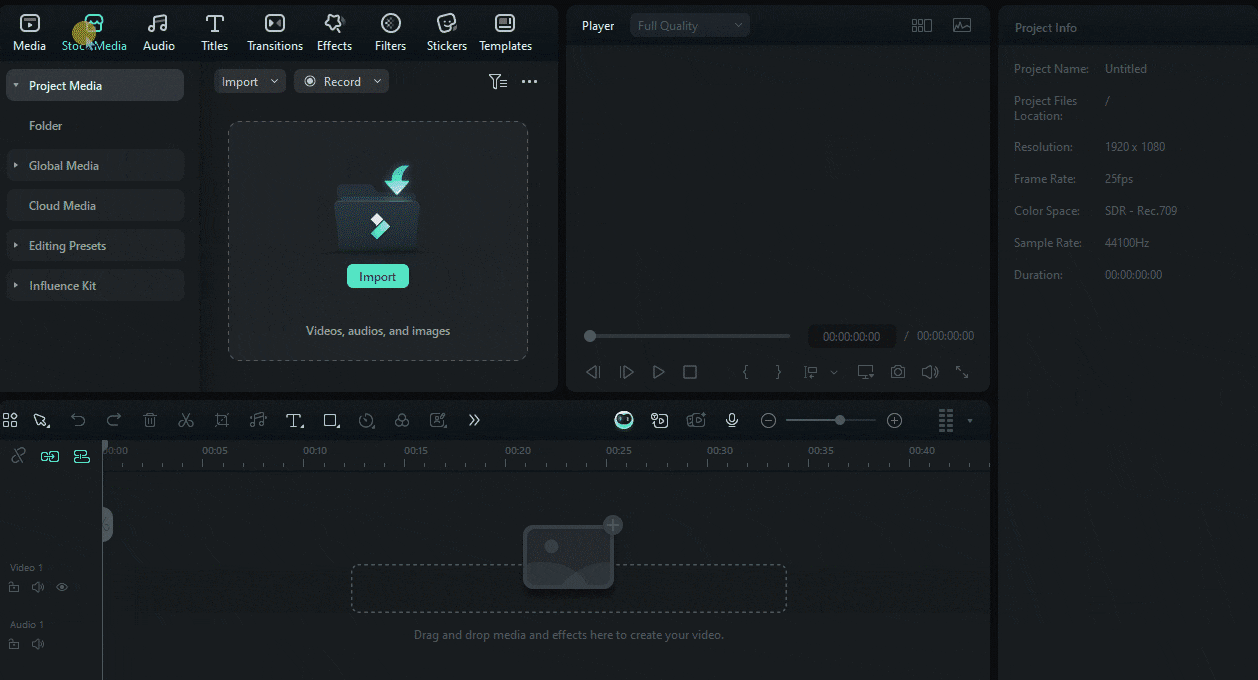Step forward to next frame
This screenshot has width=1258, height=680.
(x=626, y=372)
